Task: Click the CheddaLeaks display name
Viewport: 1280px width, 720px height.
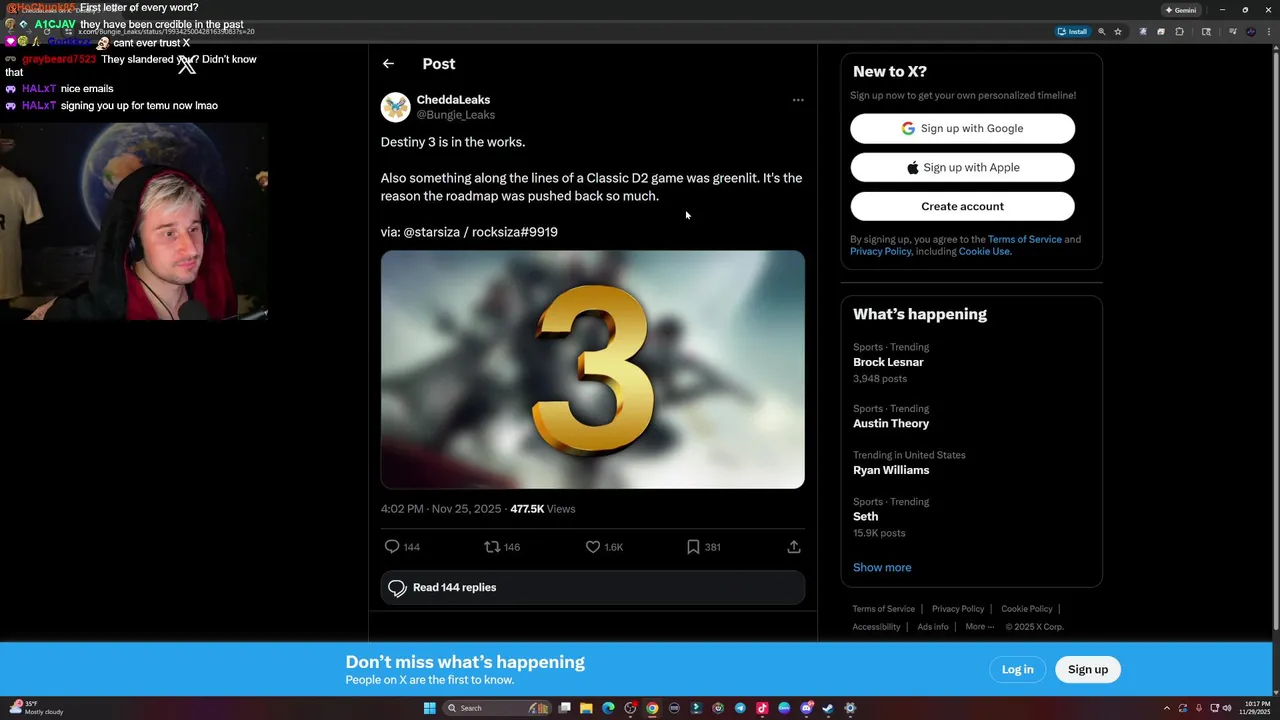Action: tap(453, 100)
